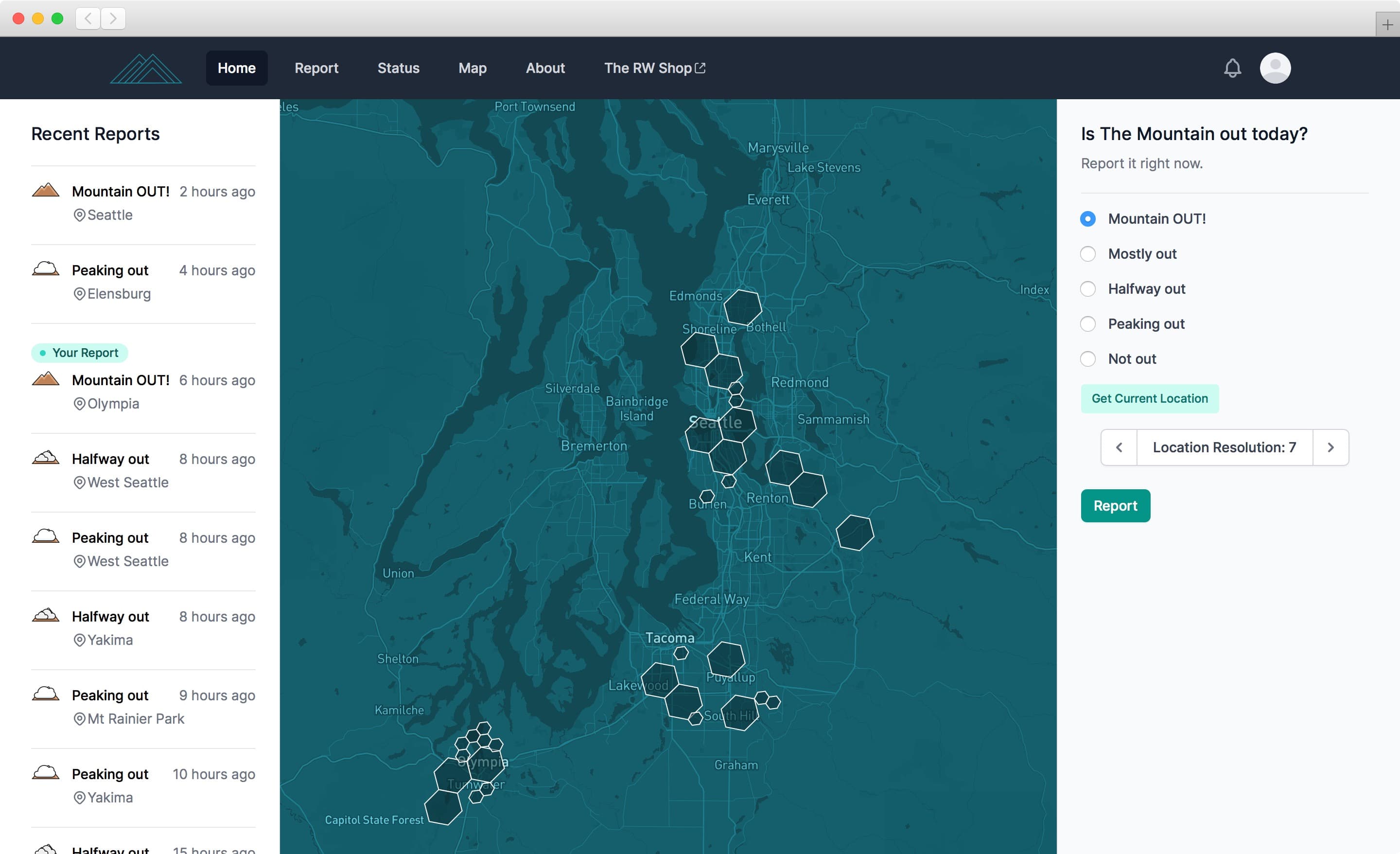Viewport: 1400px width, 854px height.
Task: Select the Peaking out radio option
Action: pyautogui.click(x=1087, y=324)
